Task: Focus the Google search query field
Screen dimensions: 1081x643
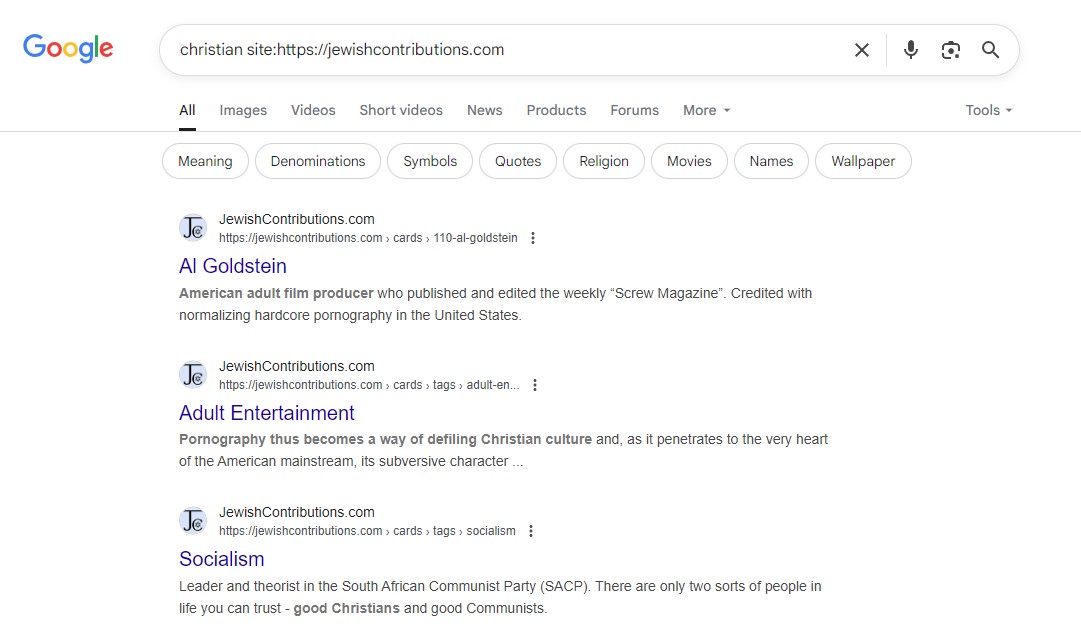Action: click(510, 50)
